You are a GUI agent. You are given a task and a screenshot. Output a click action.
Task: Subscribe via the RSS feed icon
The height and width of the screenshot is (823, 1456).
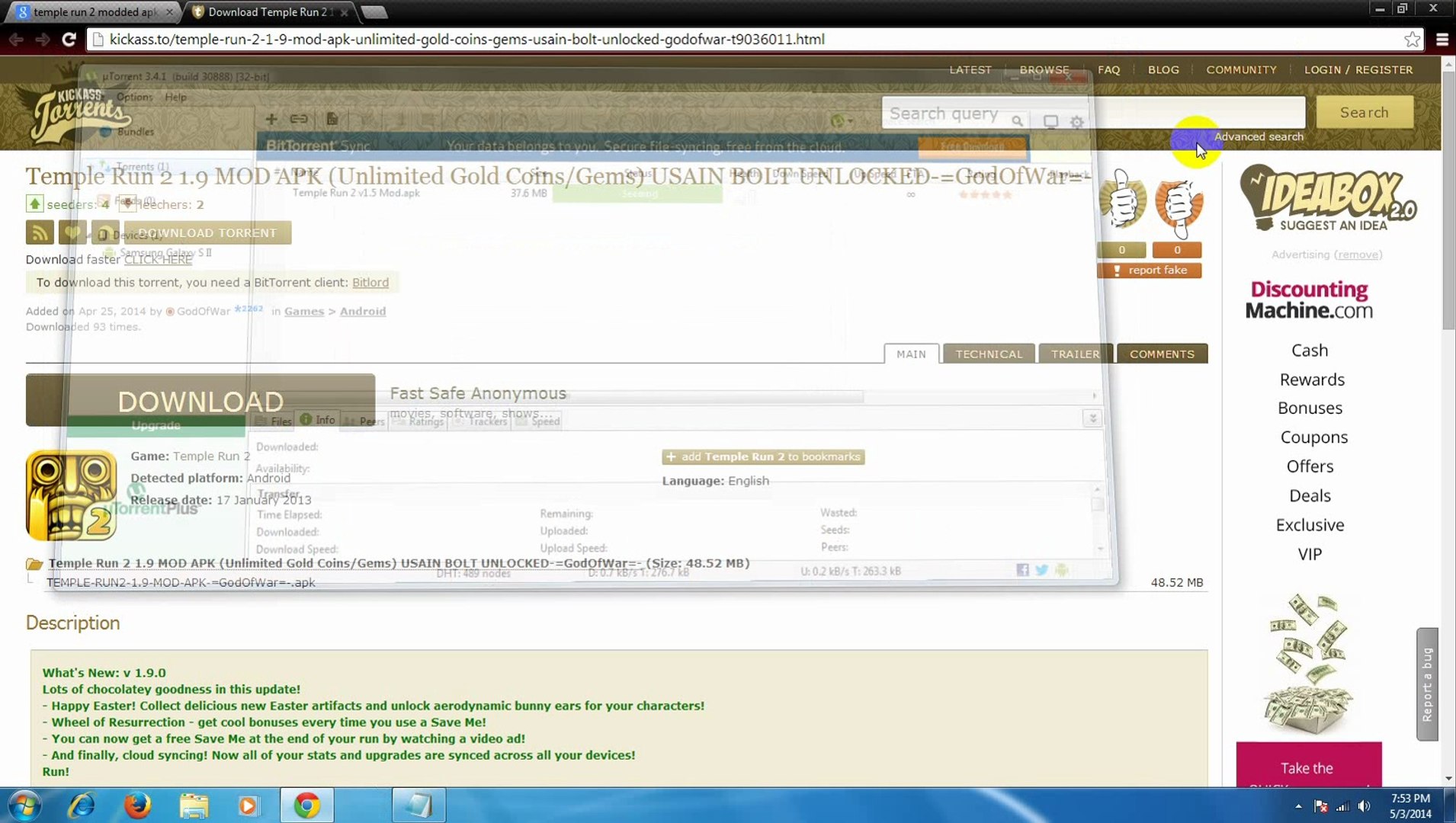(x=40, y=232)
